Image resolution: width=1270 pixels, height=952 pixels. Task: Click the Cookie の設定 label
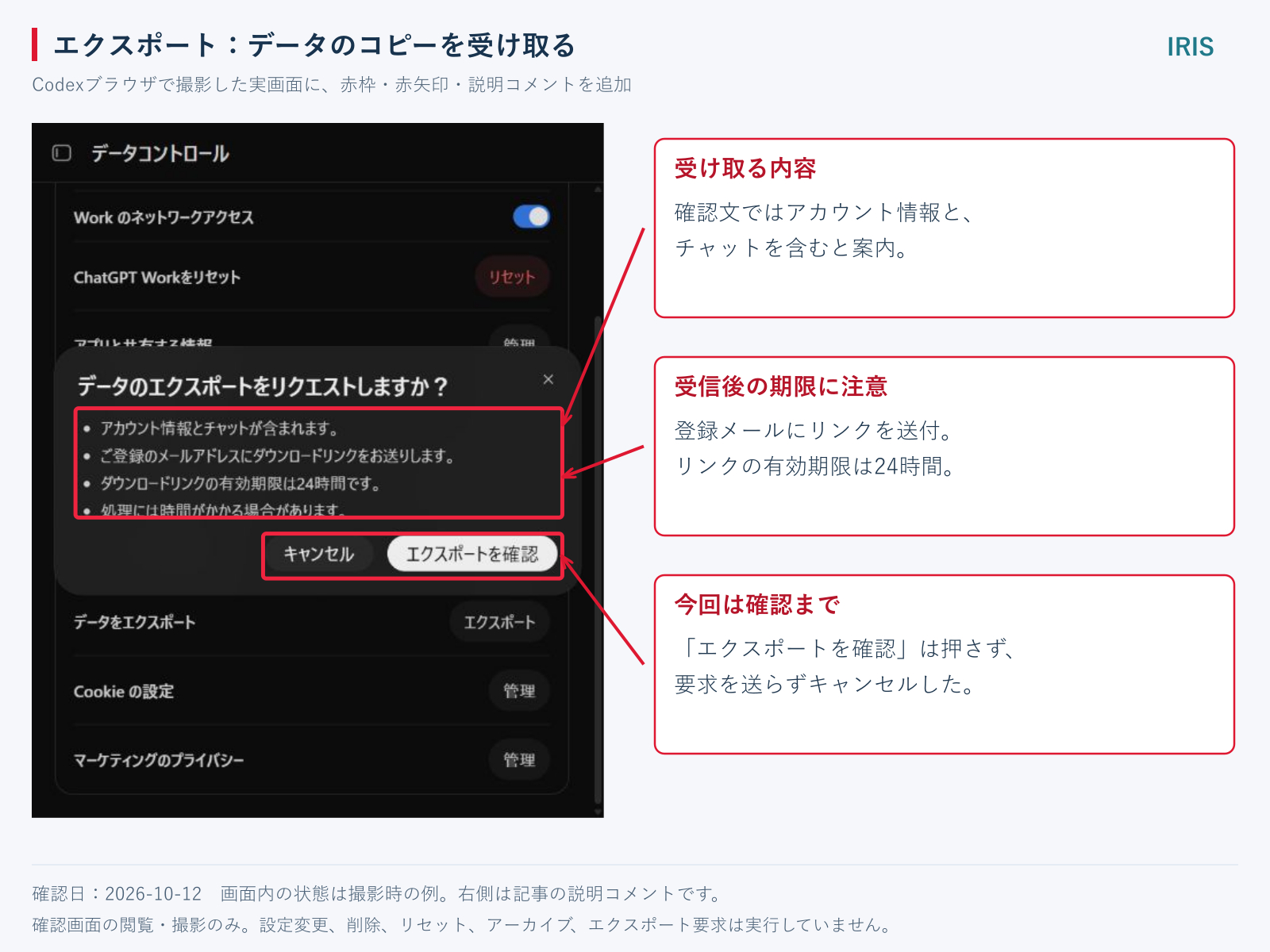(x=124, y=691)
